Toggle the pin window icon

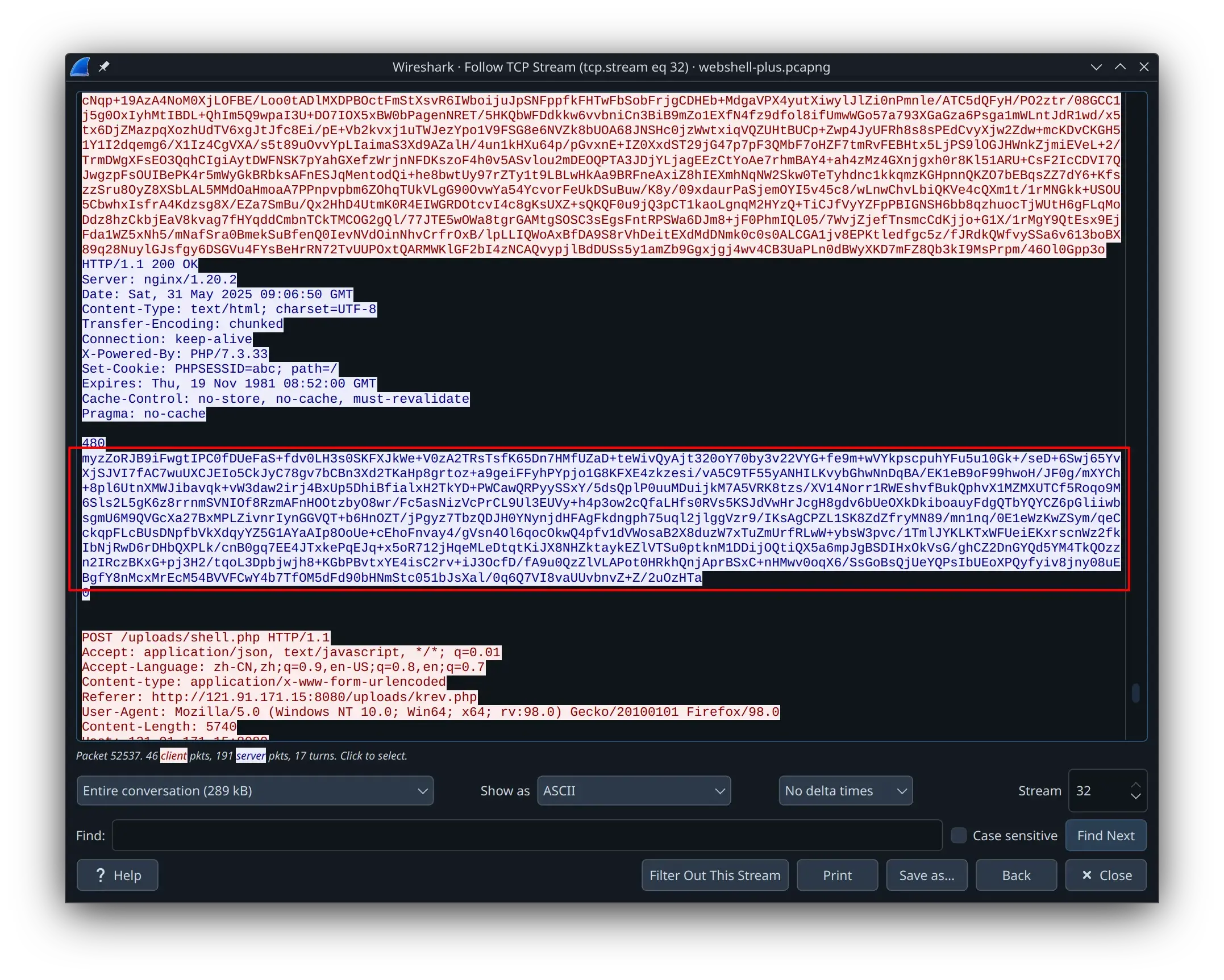(104, 67)
